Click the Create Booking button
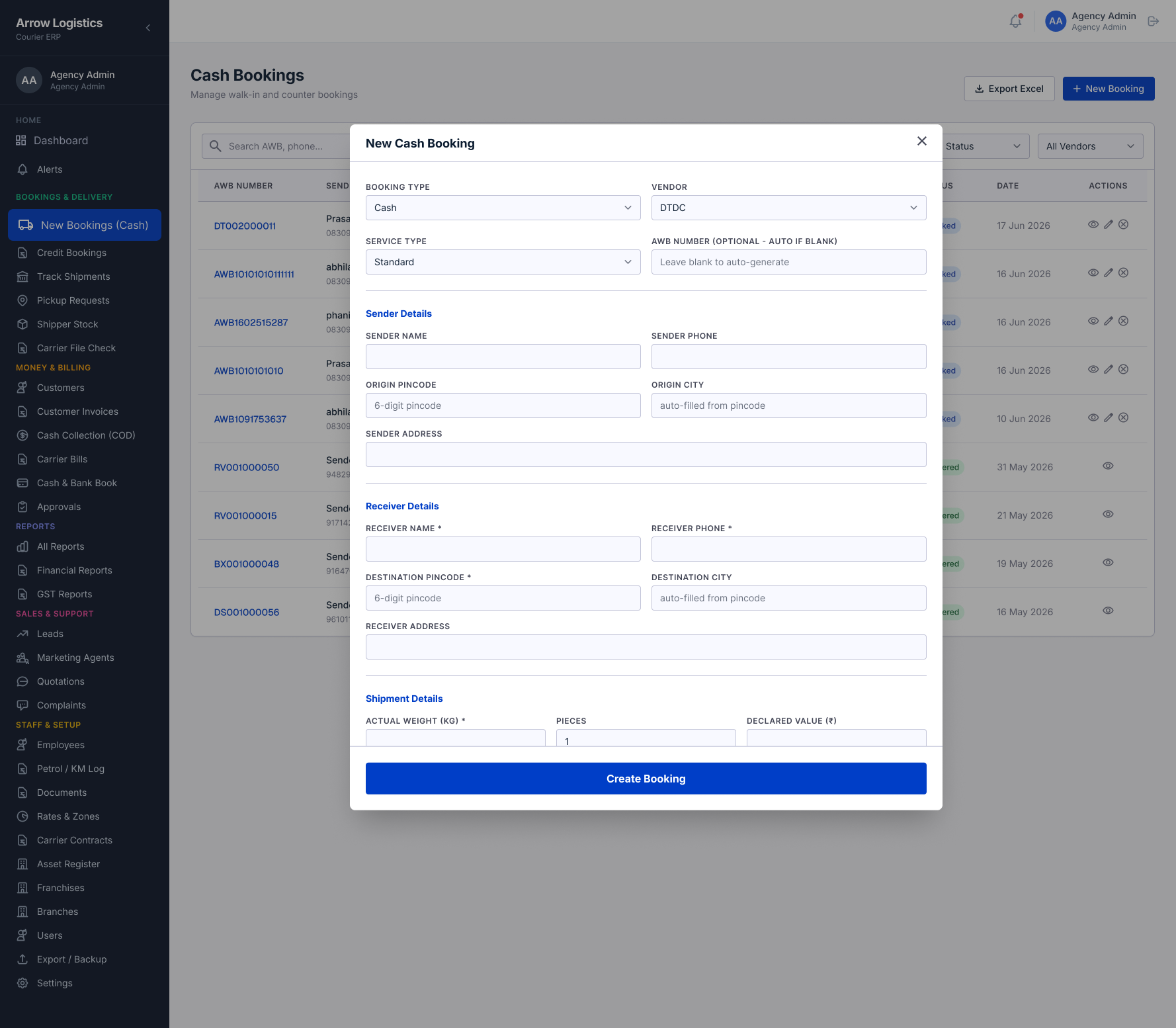 click(x=646, y=779)
